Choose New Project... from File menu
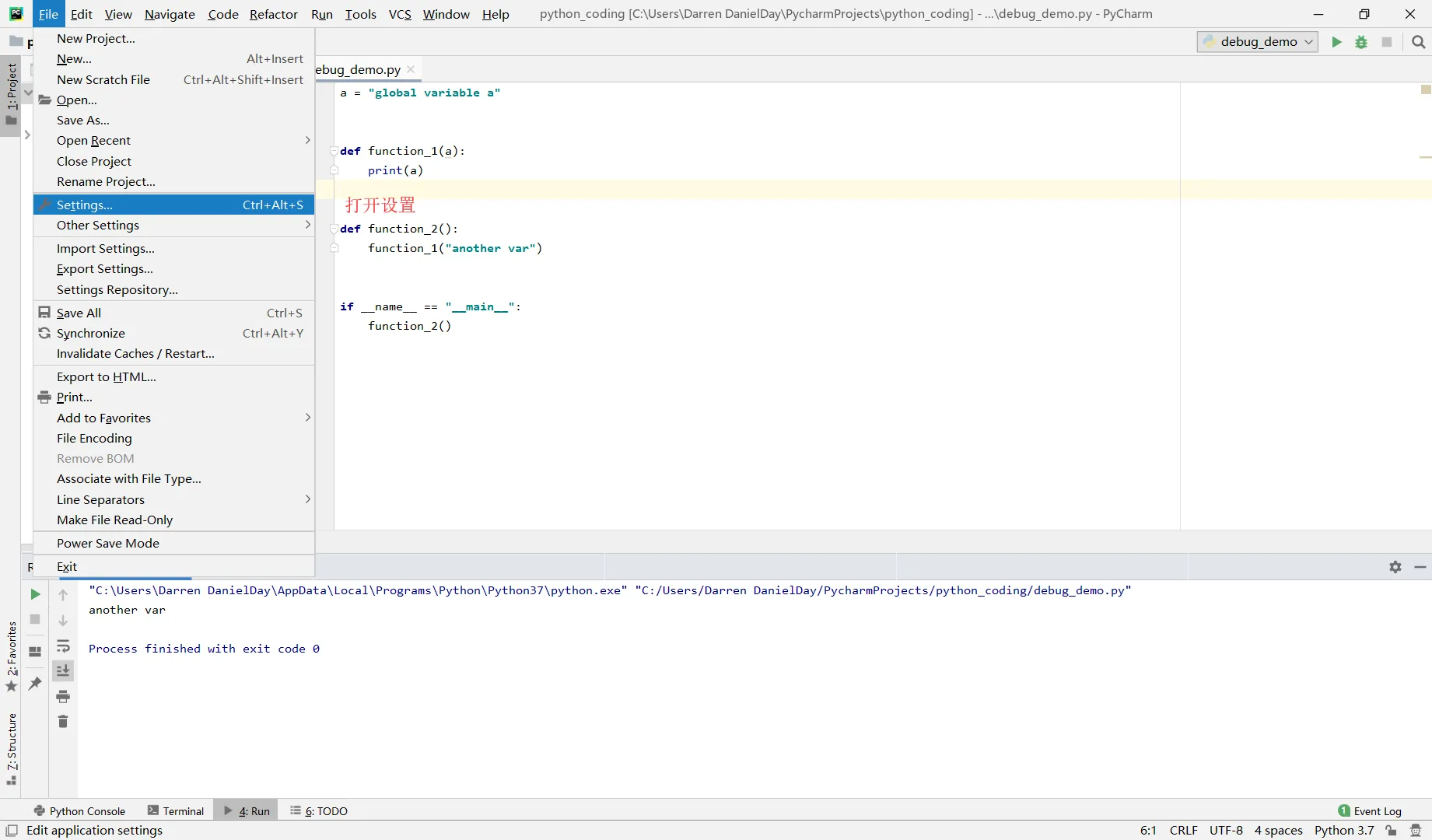 [174, 38]
